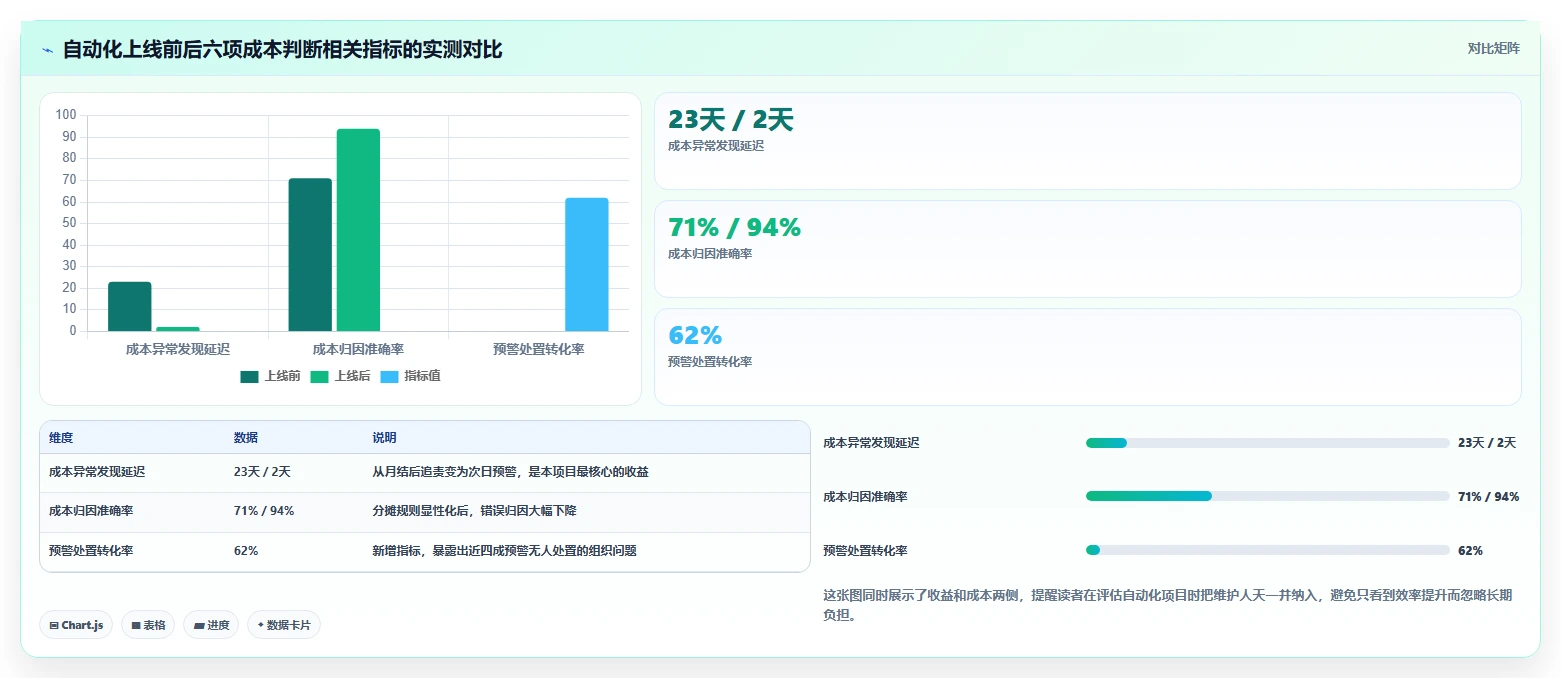Click the x-axis label 成本异常发现延迟
This screenshot has width=1561, height=678.
coord(178,350)
